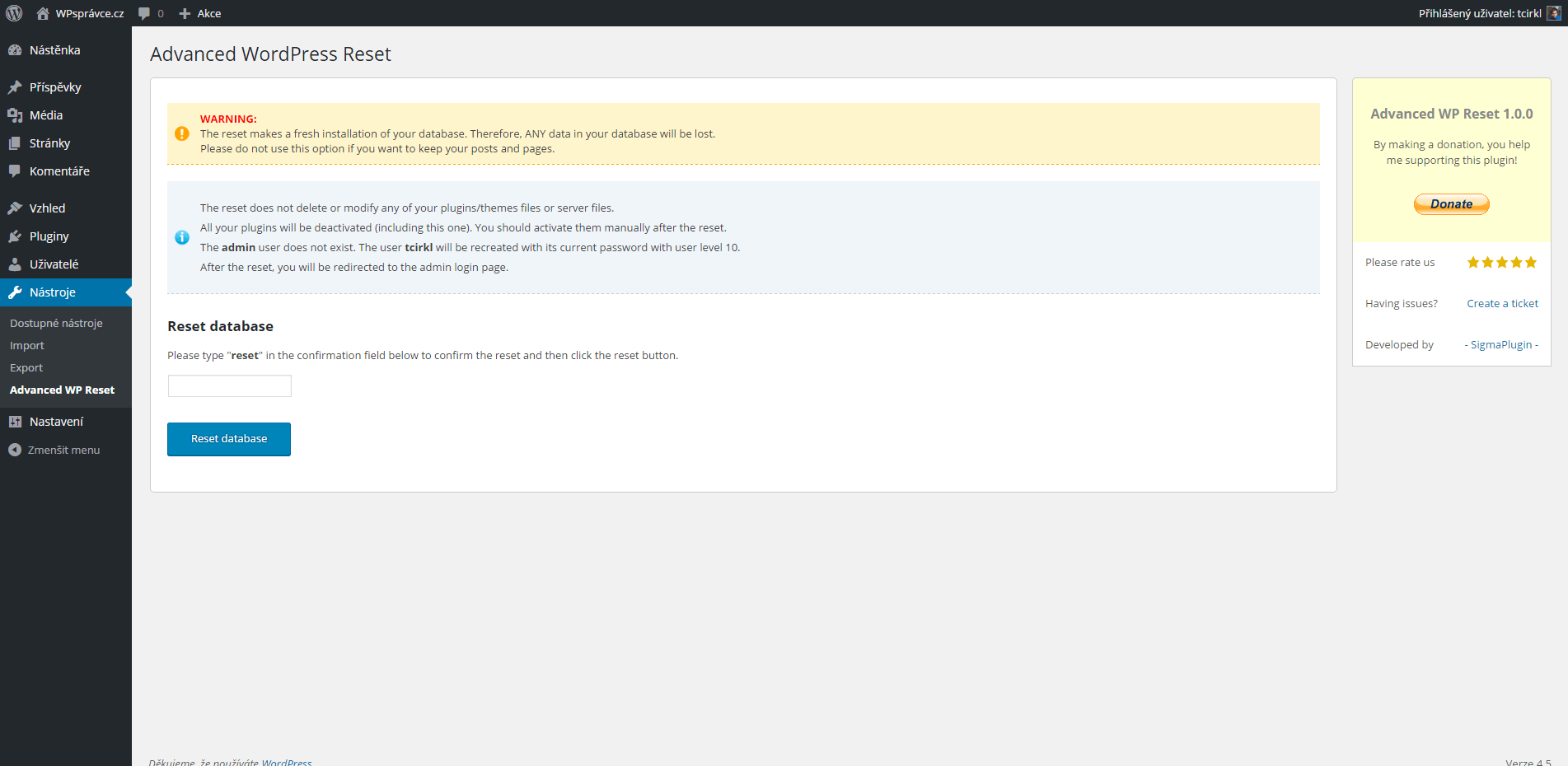Open Import submenu item
The image size is (1568, 766).
(x=27, y=346)
